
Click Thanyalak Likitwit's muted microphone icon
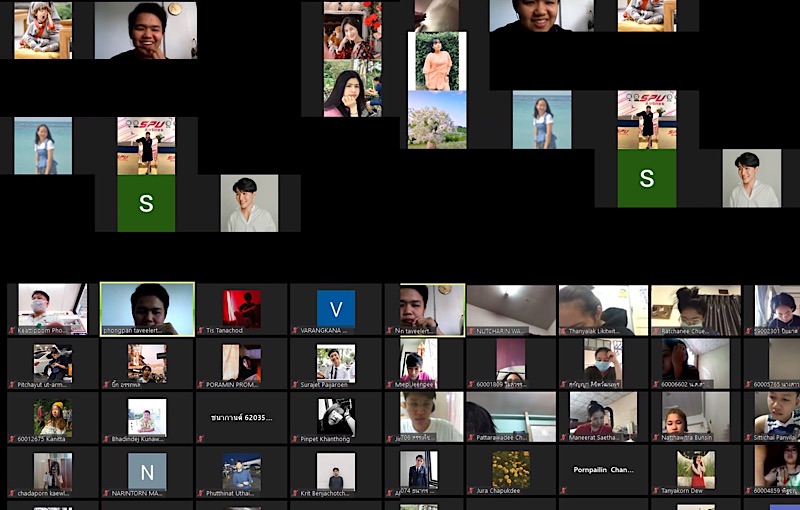pyautogui.click(x=563, y=331)
